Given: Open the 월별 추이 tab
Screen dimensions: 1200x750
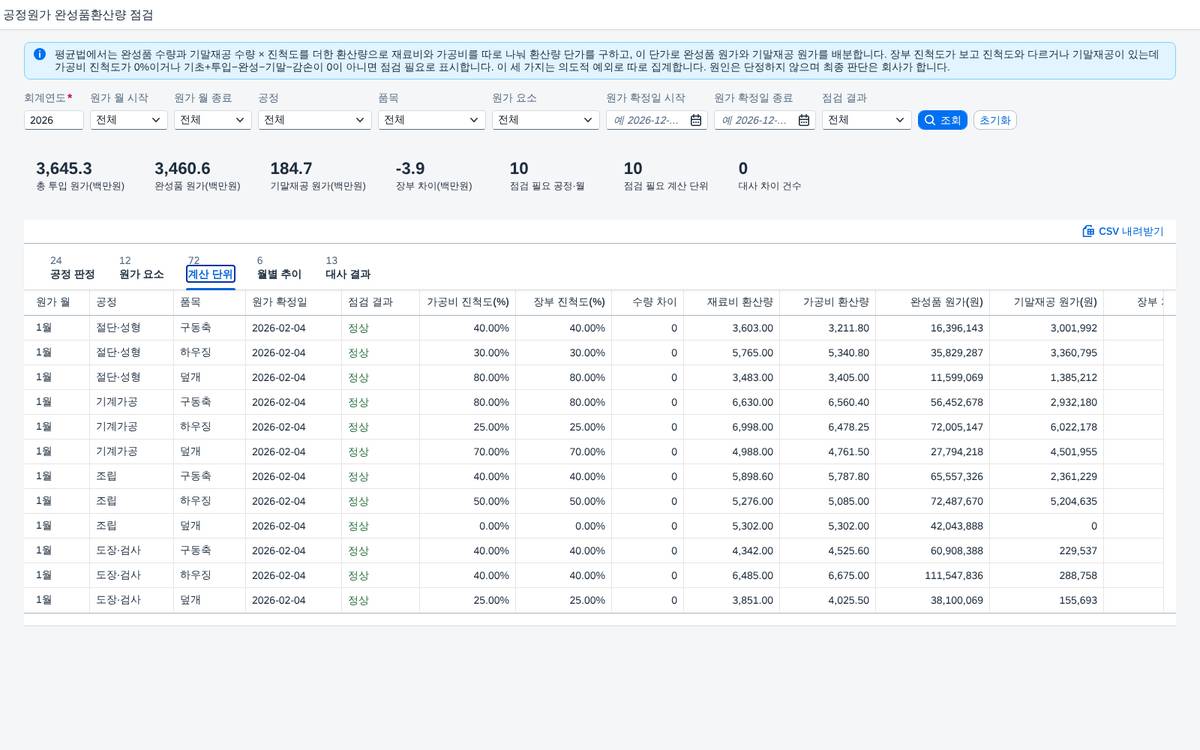Looking at the screenshot, I should tap(279, 268).
